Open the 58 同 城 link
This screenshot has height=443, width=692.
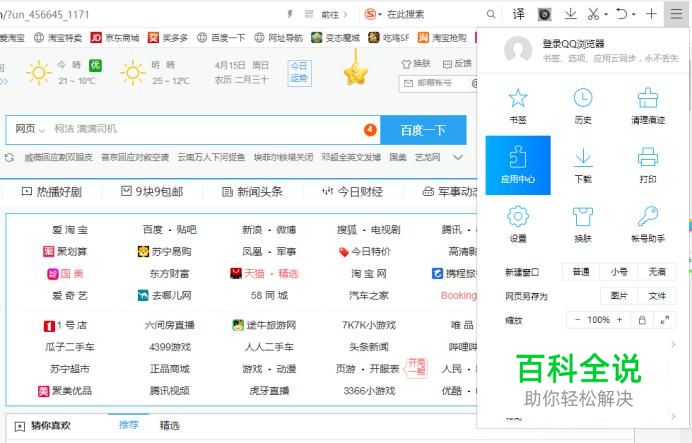point(269,295)
